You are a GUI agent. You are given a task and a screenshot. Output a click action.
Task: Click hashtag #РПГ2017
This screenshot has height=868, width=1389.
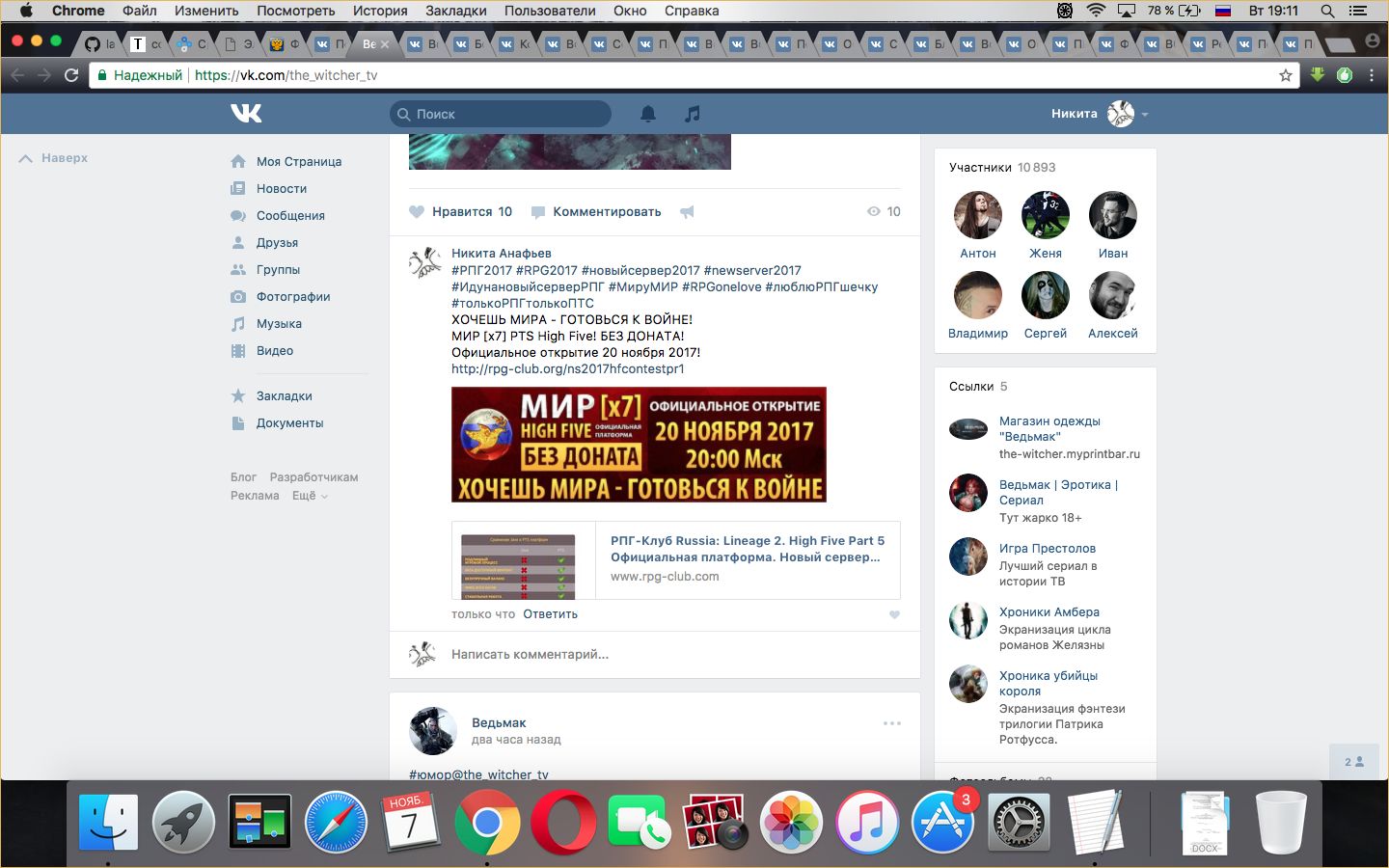(x=481, y=271)
